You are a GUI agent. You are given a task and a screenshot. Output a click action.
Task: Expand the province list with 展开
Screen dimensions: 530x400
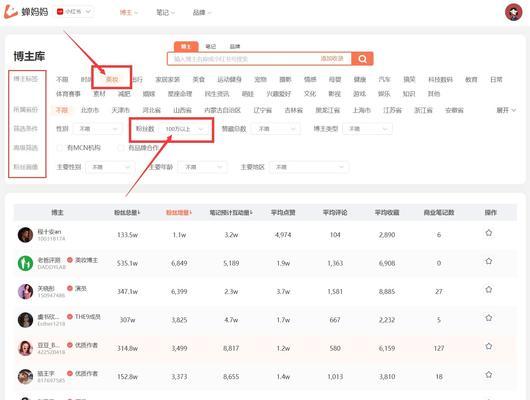pos(506,110)
